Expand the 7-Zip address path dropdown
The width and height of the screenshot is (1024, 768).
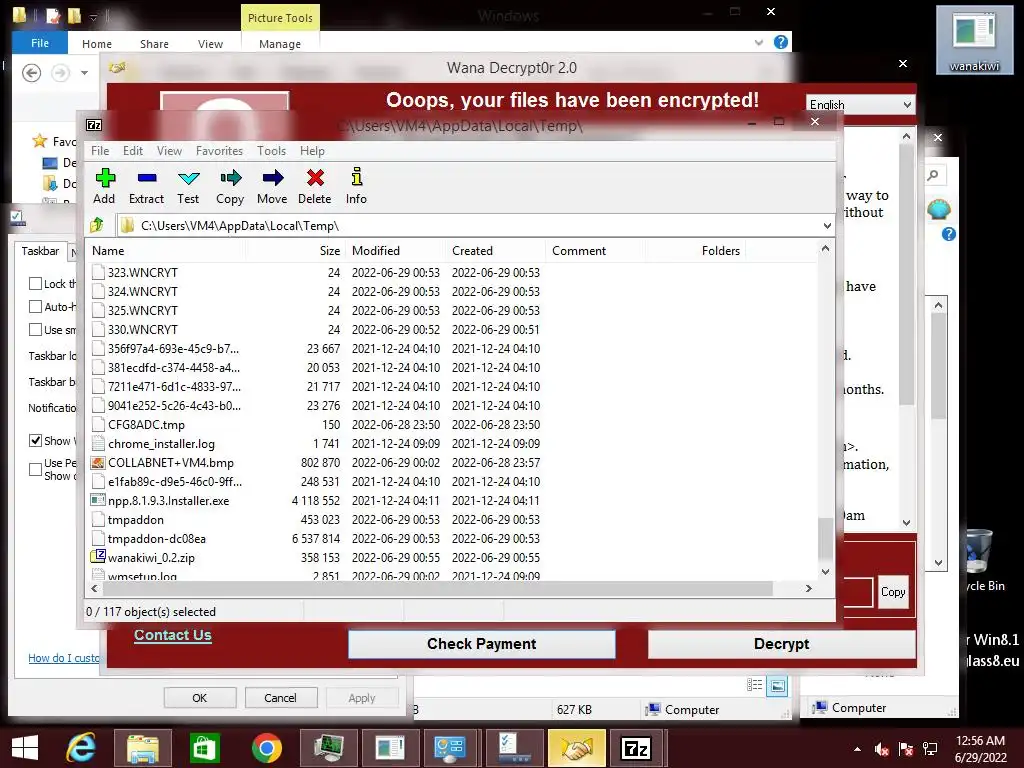827,226
